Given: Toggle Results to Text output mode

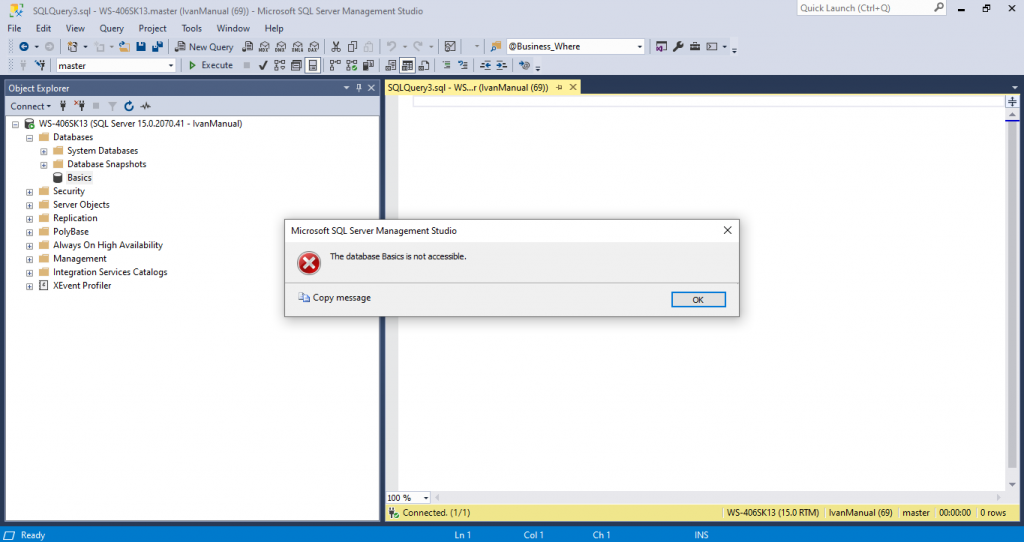Looking at the screenshot, I should click(x=391, y=65).
